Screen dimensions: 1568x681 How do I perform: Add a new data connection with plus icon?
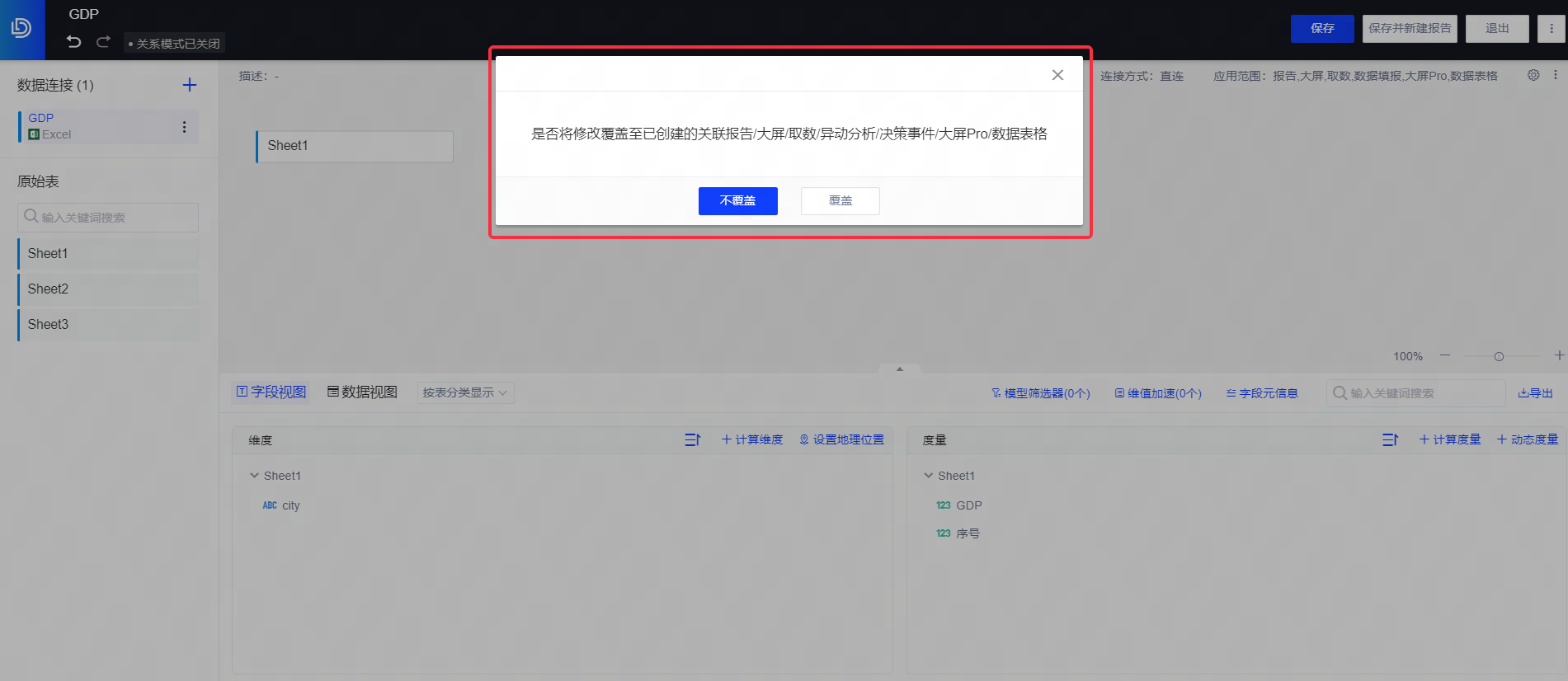(x=189, y=85)
